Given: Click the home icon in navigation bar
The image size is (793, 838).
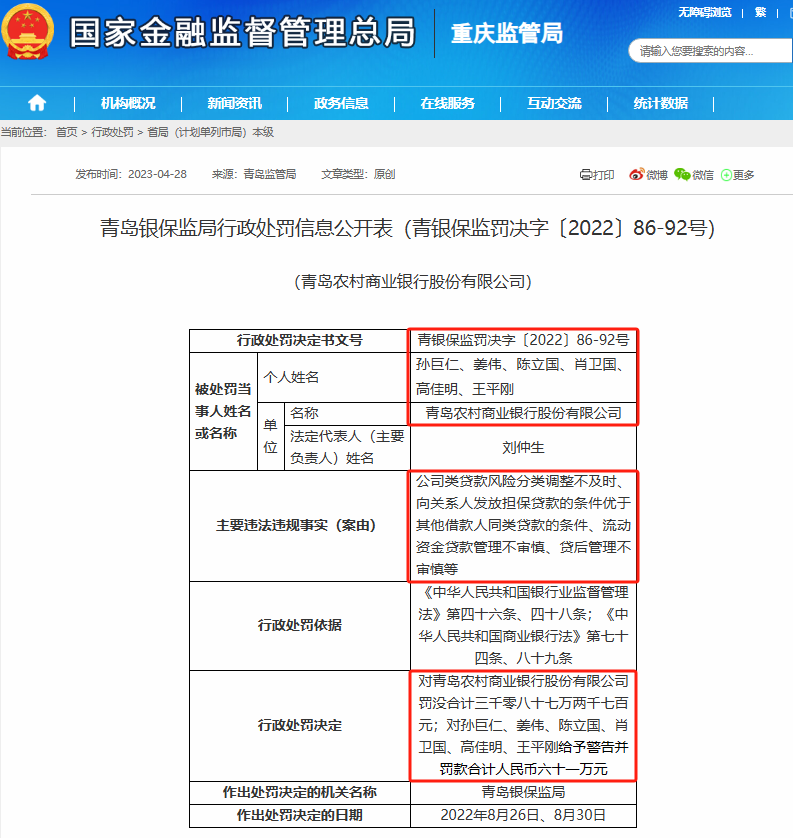Looking at the screenshot, I should pyautogui.click(x=37, y=103).
